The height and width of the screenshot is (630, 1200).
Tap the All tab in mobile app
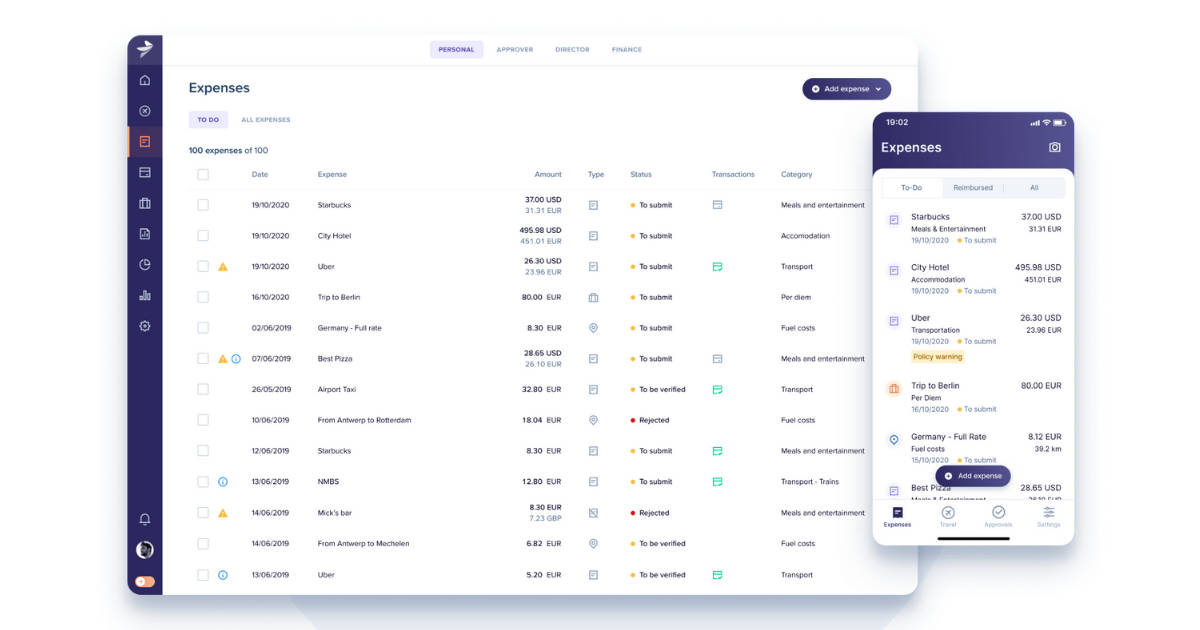(x=1034, y=188)
